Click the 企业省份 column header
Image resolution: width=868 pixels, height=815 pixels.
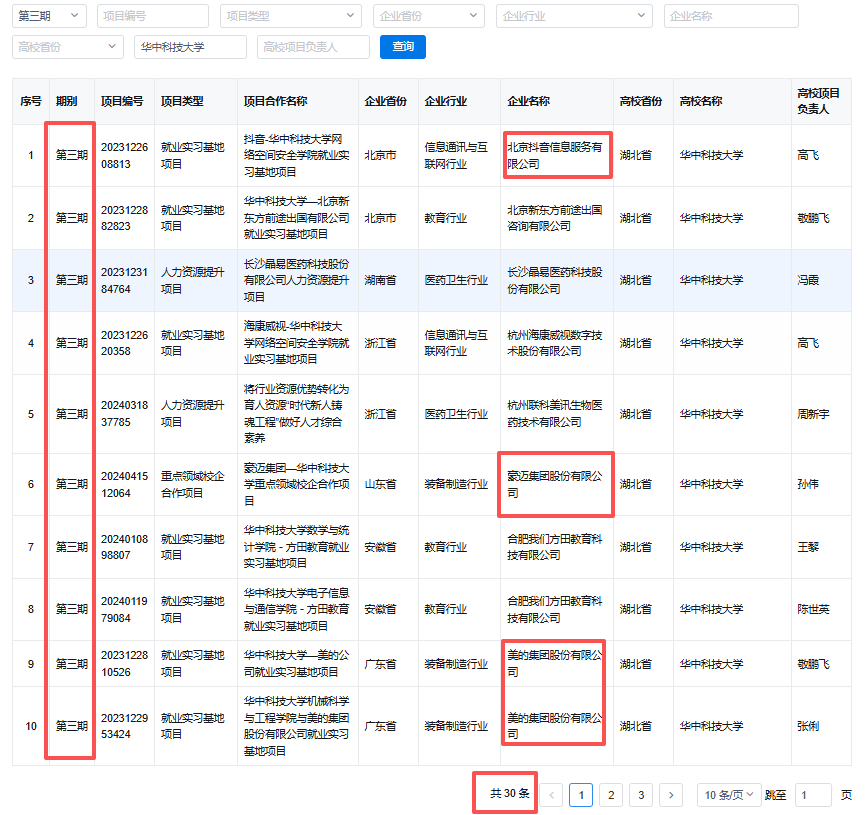pyautogui.click(x=388, y=101)
